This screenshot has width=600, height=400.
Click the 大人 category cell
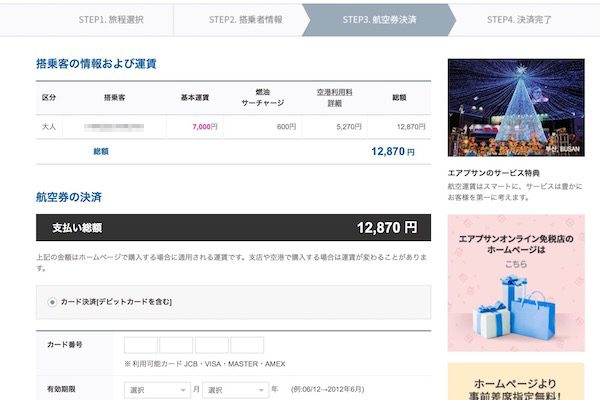point(49,127)
